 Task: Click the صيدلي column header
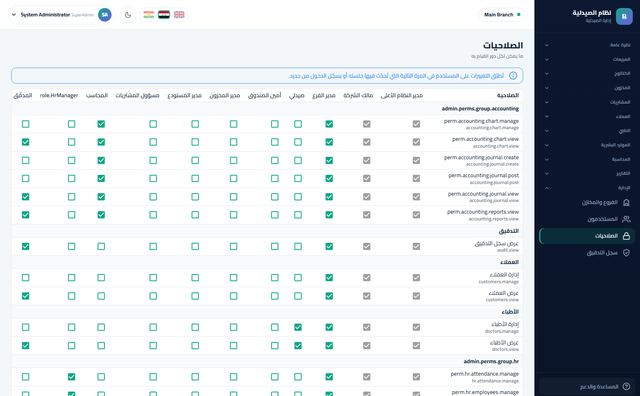pyautogui.click(x=297, y=96)
